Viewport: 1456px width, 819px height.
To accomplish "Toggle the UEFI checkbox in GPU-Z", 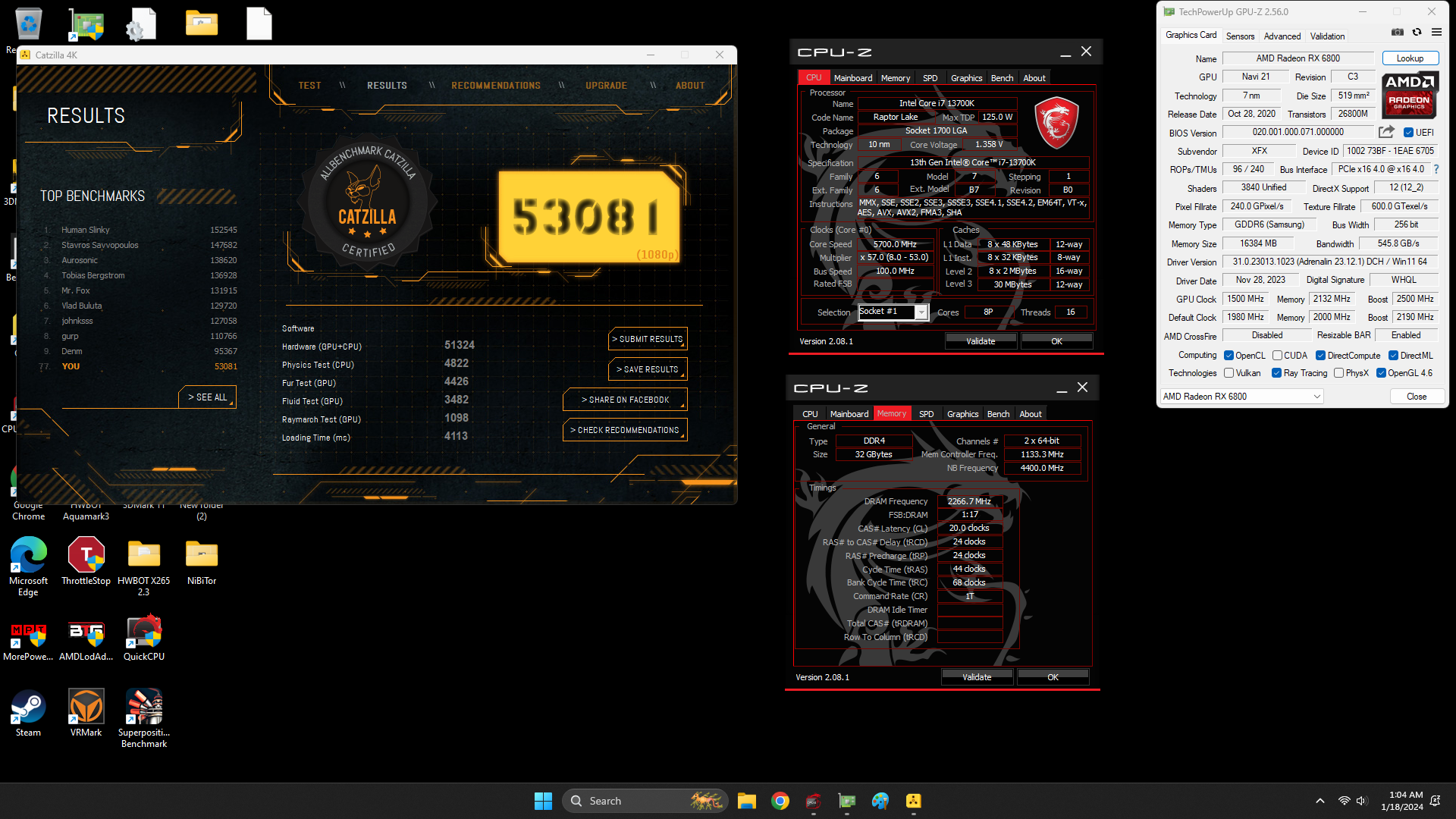I will tap(1408, 133).
